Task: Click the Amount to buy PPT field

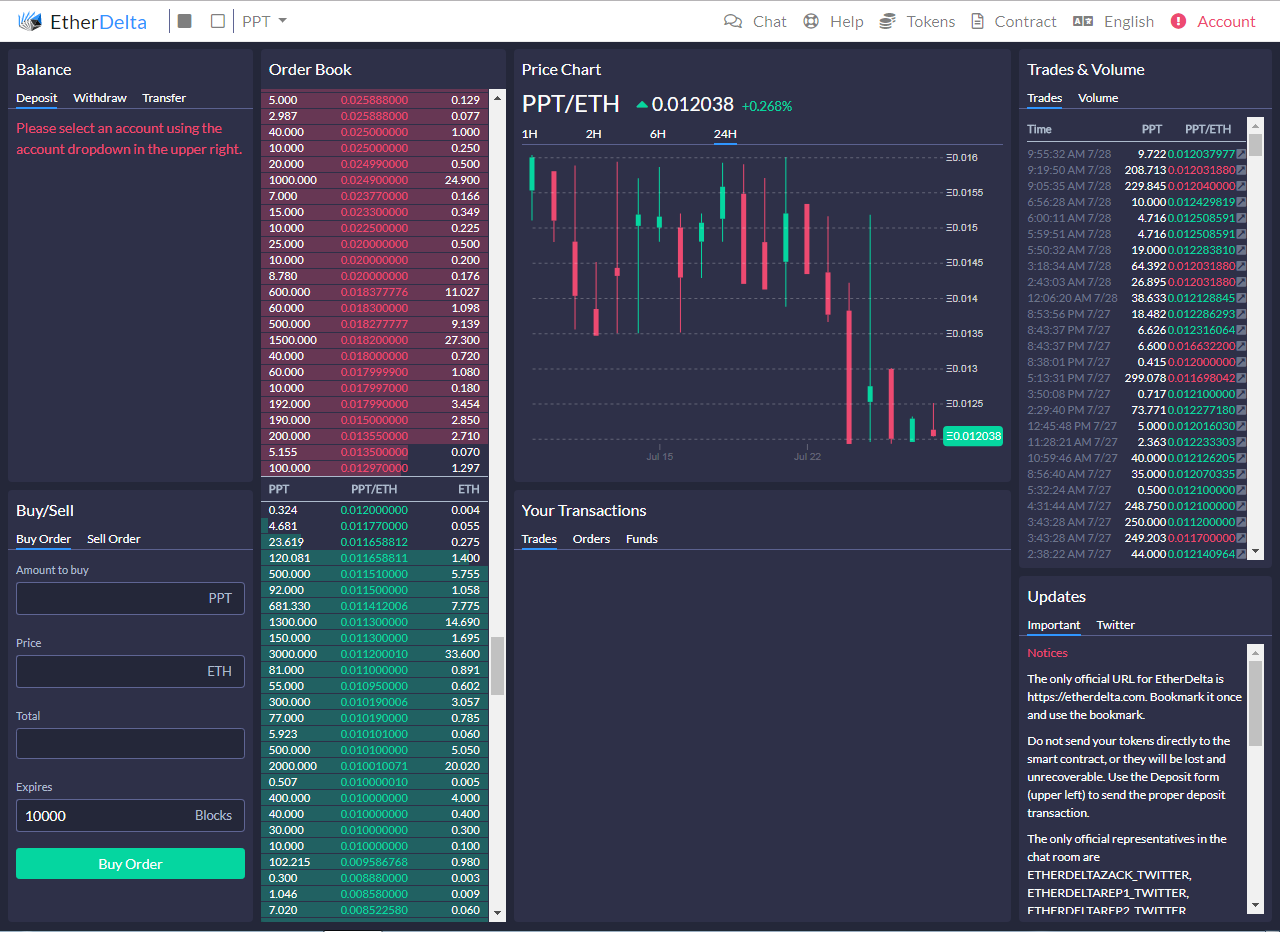Action: 130,598
